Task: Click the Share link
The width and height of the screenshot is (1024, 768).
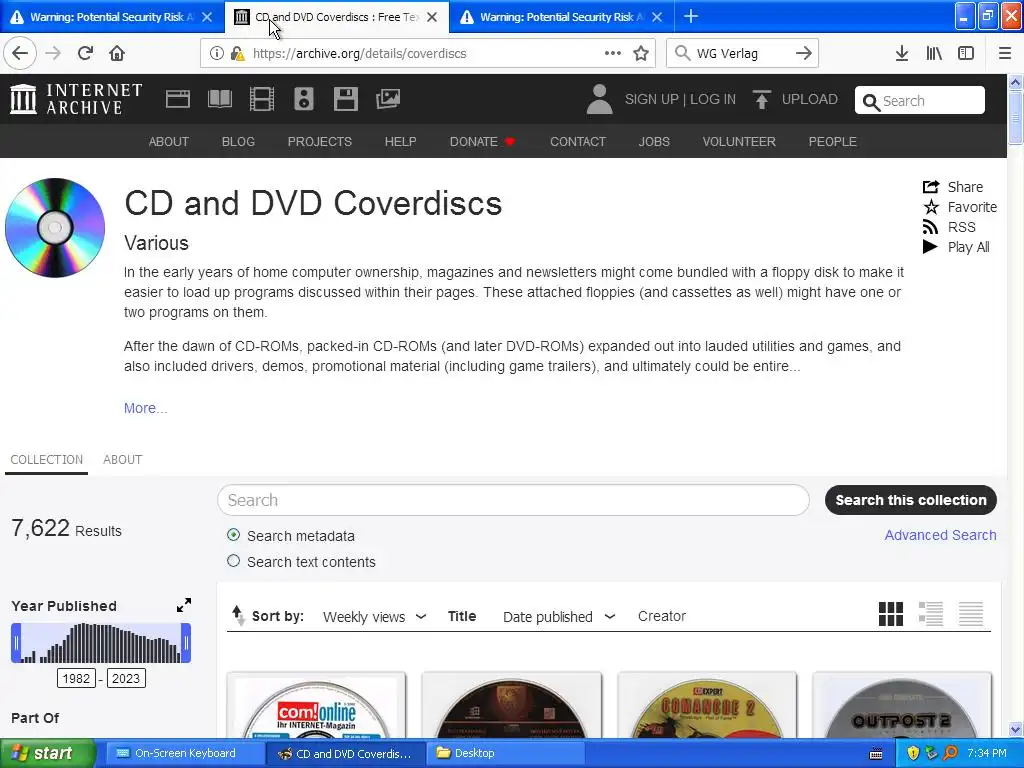Action: (953, 187)
